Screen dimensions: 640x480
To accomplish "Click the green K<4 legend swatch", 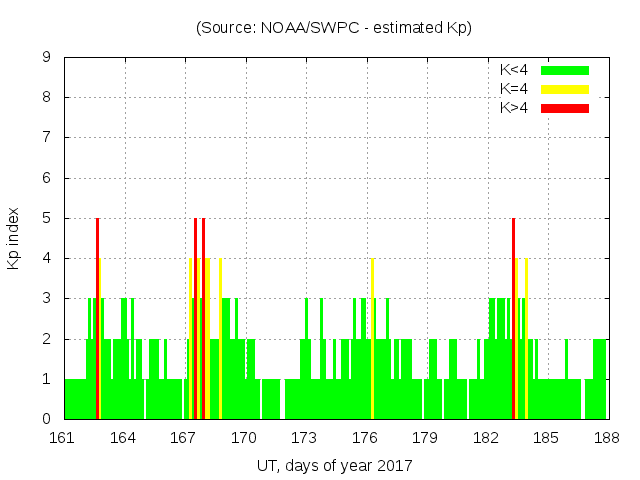I will click(x=565, y=70).
